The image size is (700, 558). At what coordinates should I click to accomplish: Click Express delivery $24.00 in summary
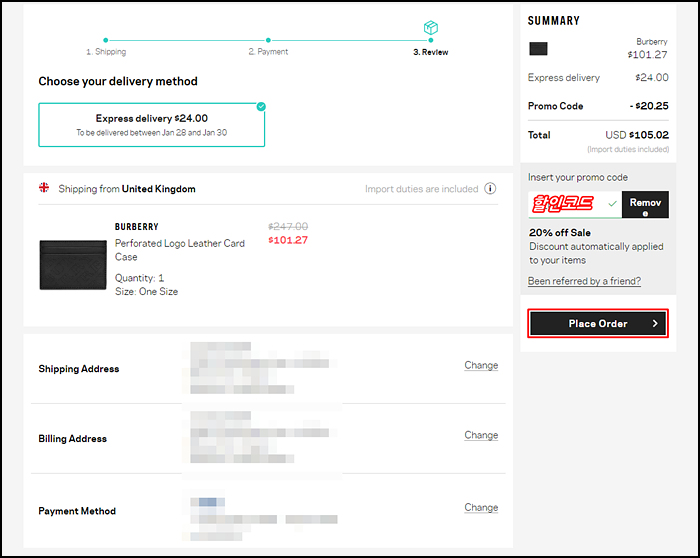pyautogui.click(x=598, y=78)
